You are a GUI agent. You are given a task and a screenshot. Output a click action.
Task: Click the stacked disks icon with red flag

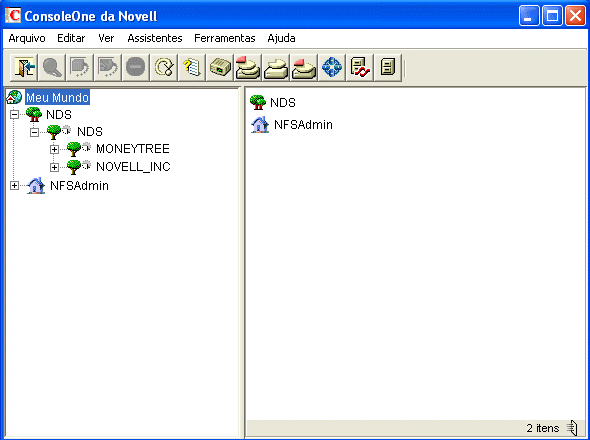point(248,68)
